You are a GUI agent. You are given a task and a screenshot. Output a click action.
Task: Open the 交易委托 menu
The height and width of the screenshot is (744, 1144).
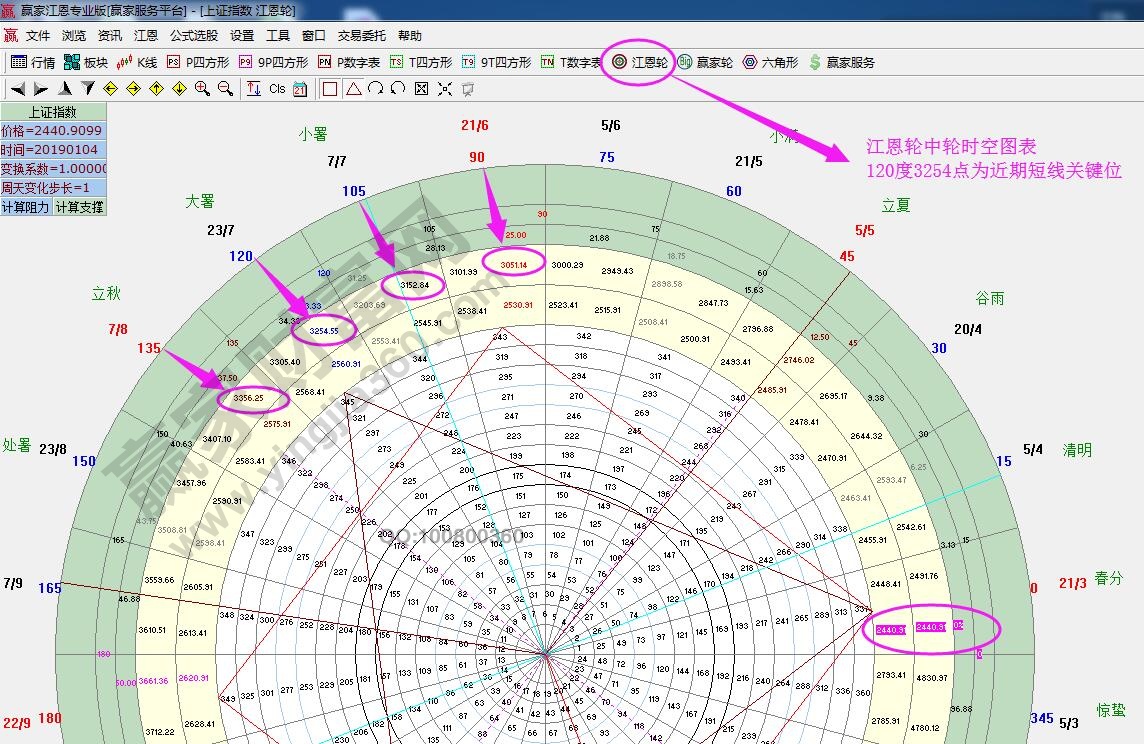point(361,35)
